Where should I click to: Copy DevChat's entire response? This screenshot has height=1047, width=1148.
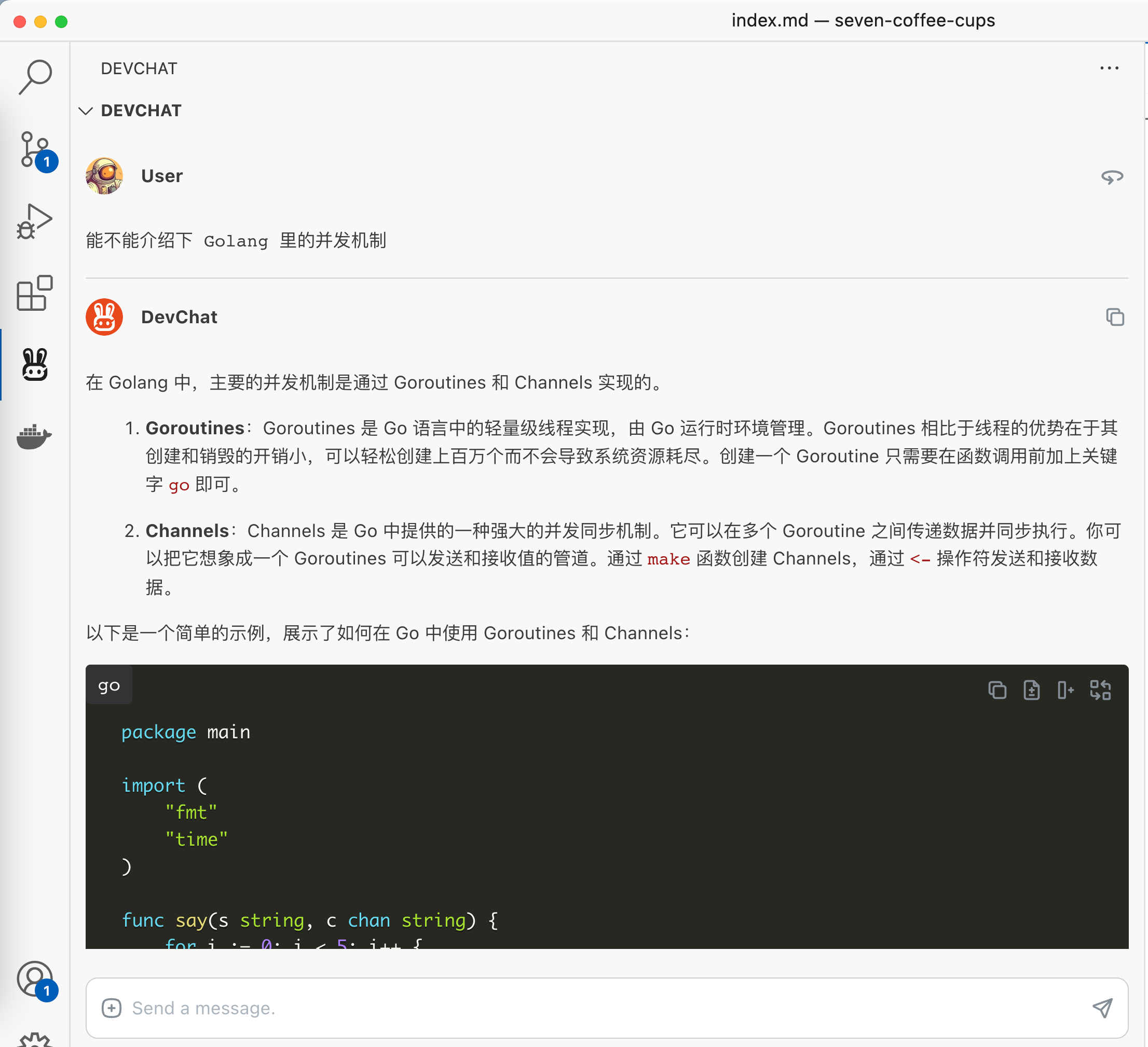point(1115,317)
